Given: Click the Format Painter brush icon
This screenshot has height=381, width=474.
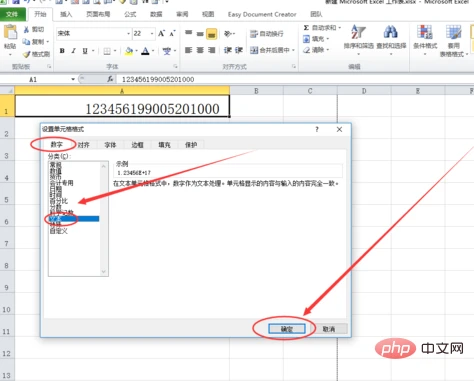Looking at the screenshot, I should pos(26,54).
